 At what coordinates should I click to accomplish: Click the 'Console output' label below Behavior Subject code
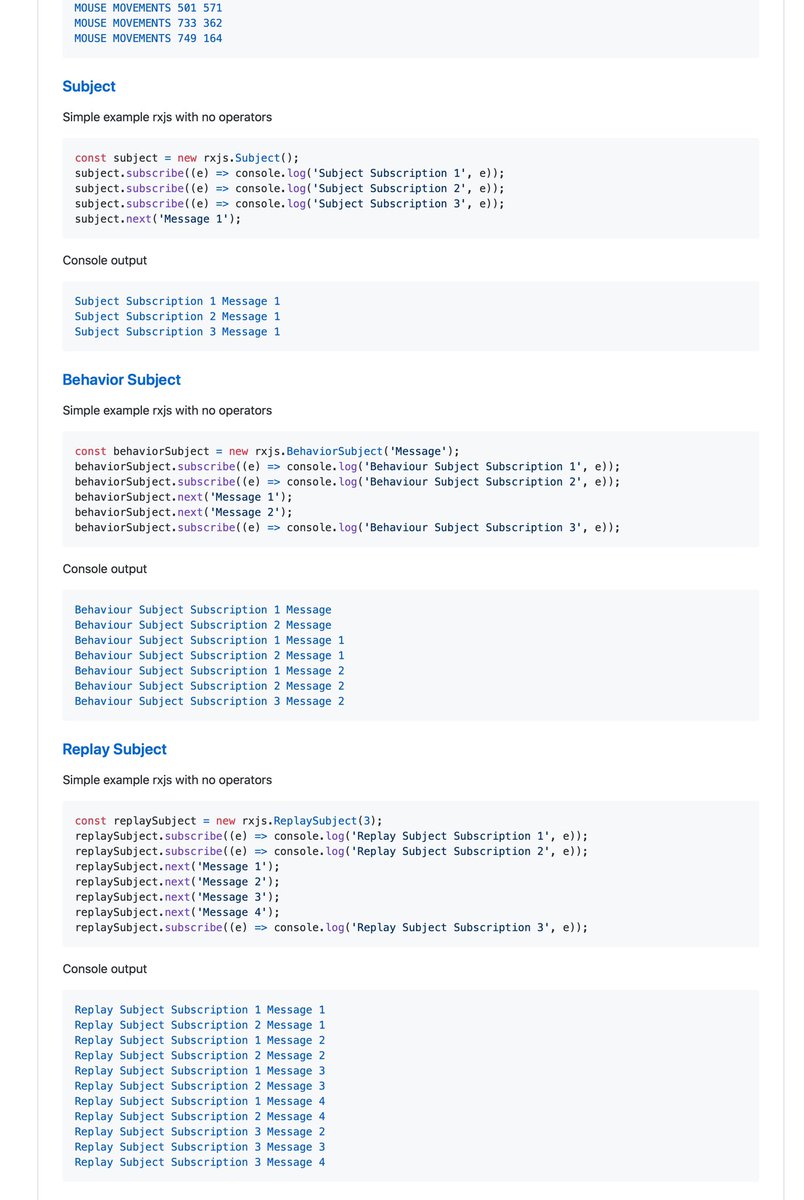click(x=105, y=569)
